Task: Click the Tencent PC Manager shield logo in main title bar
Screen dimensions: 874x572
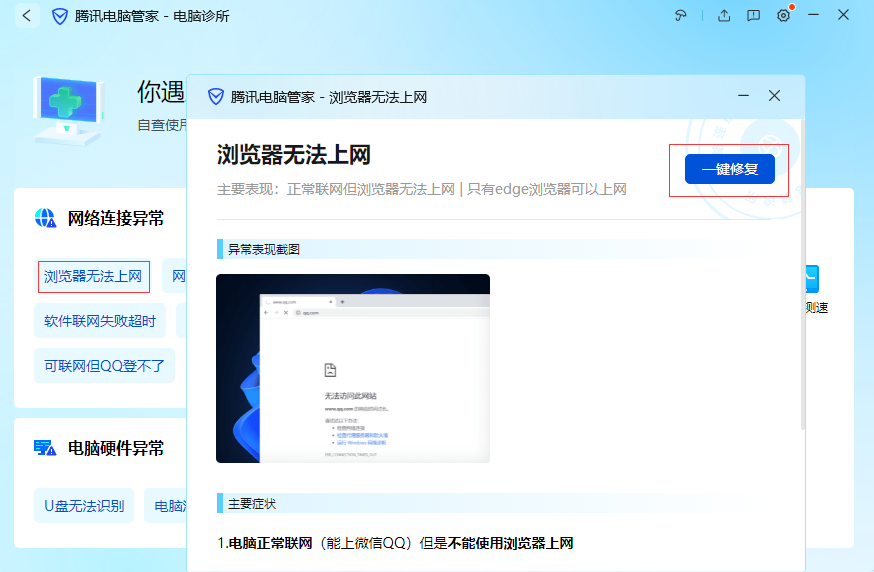Action: [x=60, y=16]
